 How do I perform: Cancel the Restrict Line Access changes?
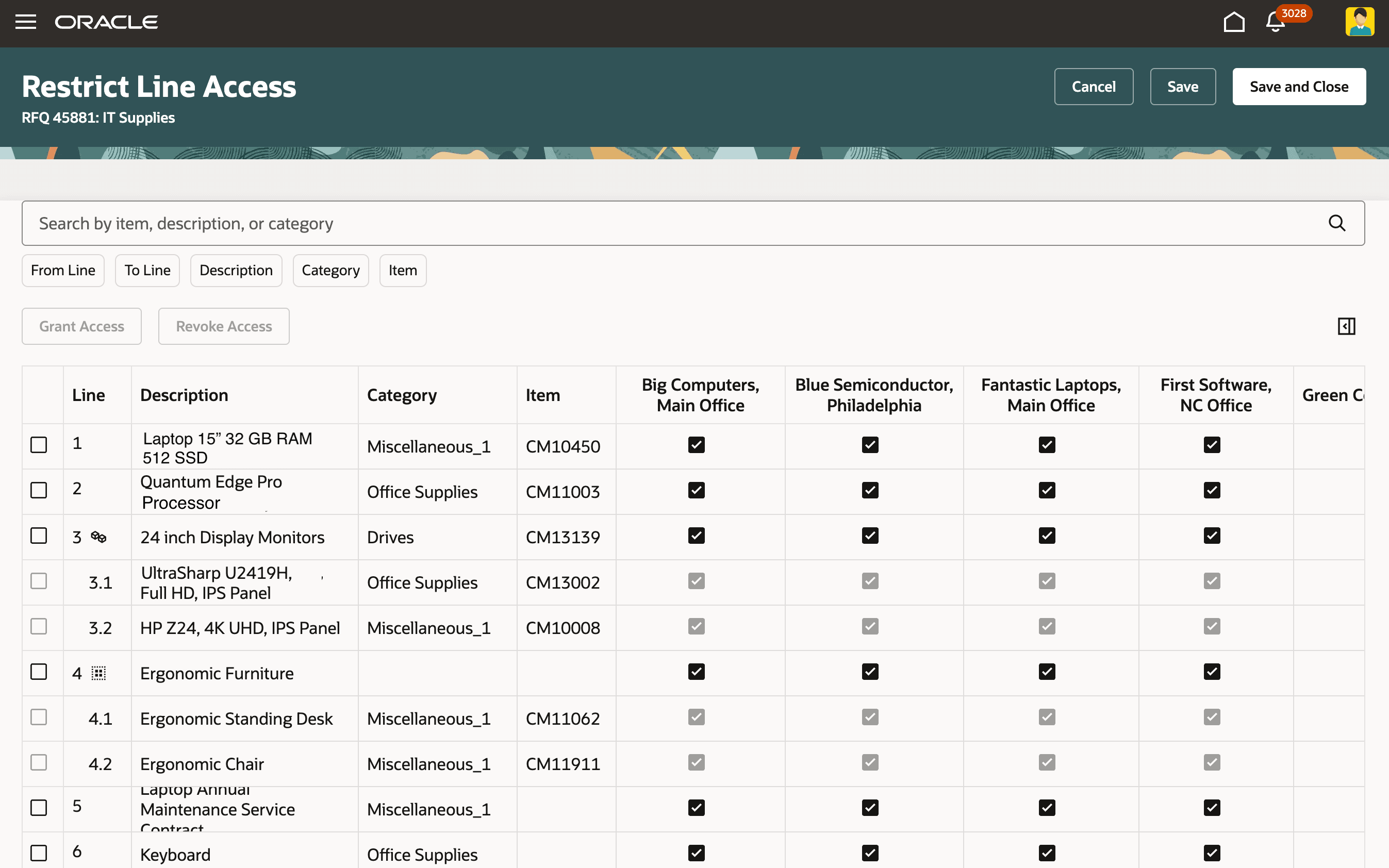tap(1093, 87)
